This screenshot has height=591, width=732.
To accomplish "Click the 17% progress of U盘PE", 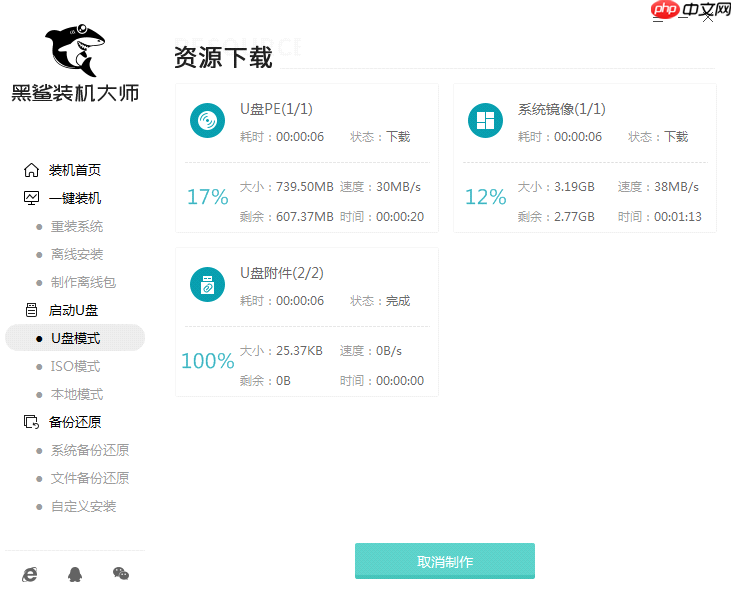I will tap(207, 197).
